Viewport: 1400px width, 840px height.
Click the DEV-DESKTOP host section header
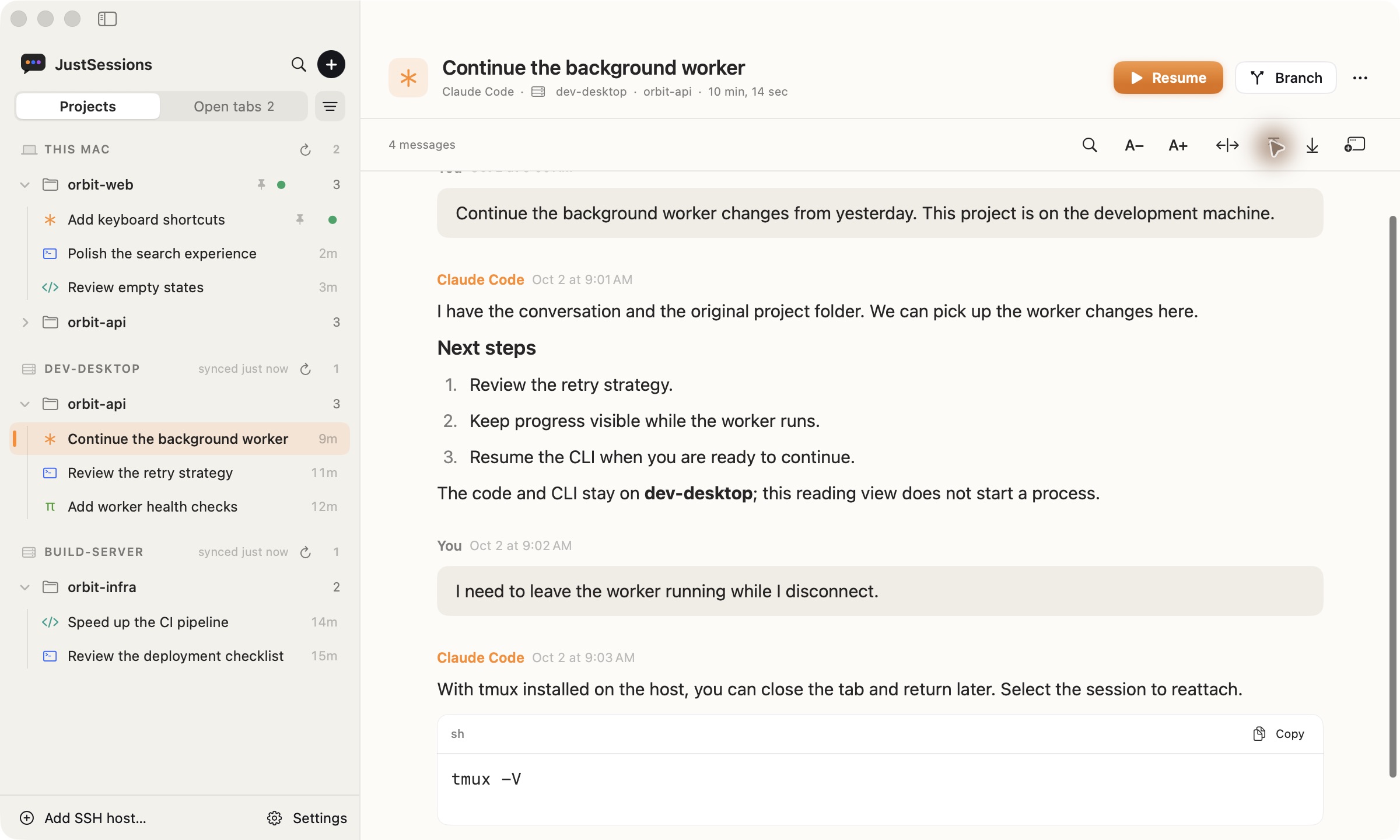(x=92, y=369)
